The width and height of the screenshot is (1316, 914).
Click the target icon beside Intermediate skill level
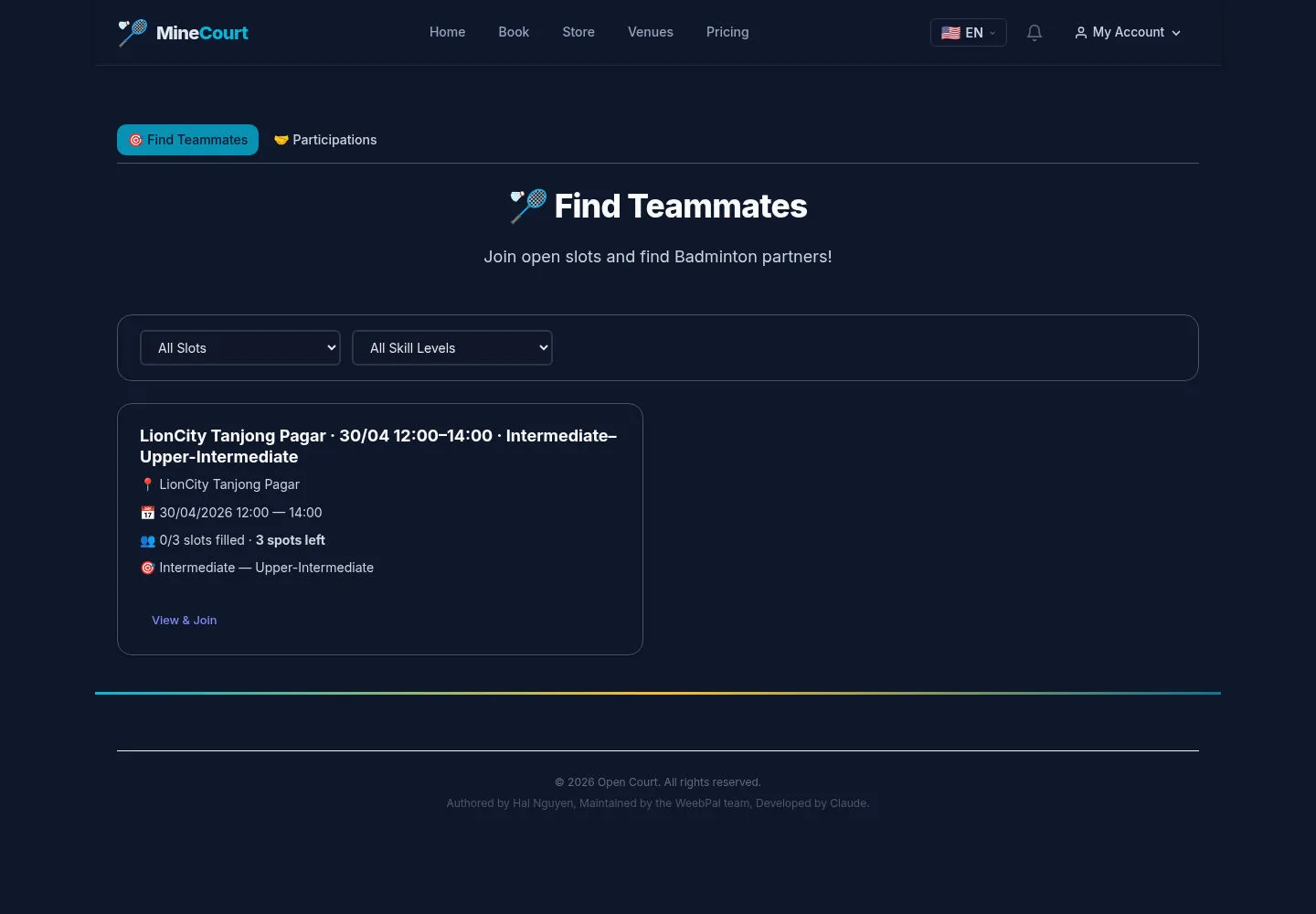point(147,568)
